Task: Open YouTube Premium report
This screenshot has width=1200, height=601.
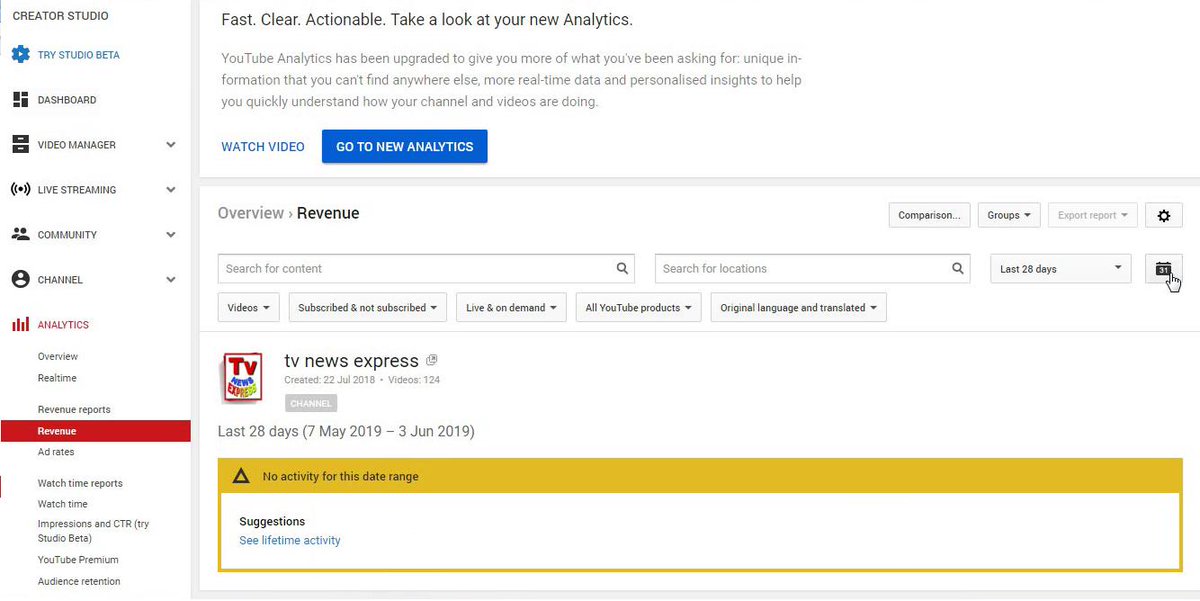Action: (x=78, y=560)
